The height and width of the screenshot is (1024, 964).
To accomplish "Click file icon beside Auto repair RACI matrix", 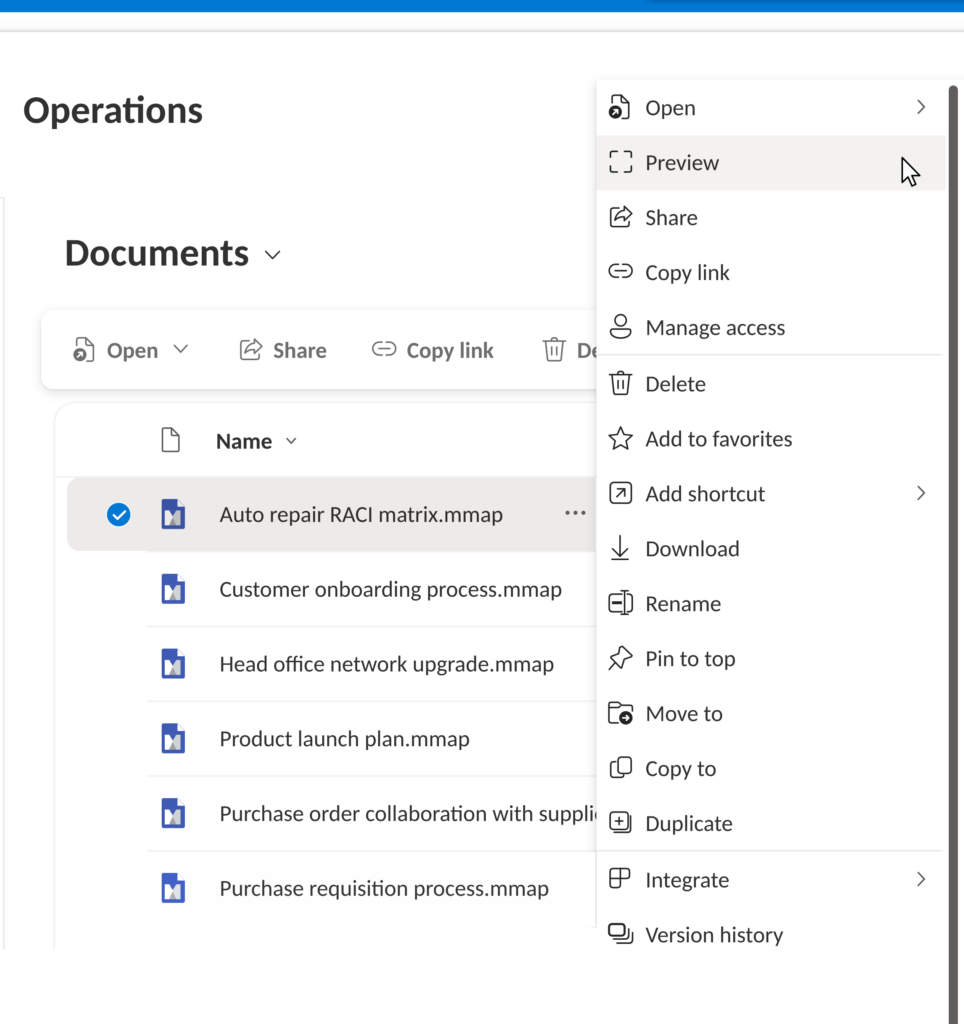I will click(x=173, y=514).
